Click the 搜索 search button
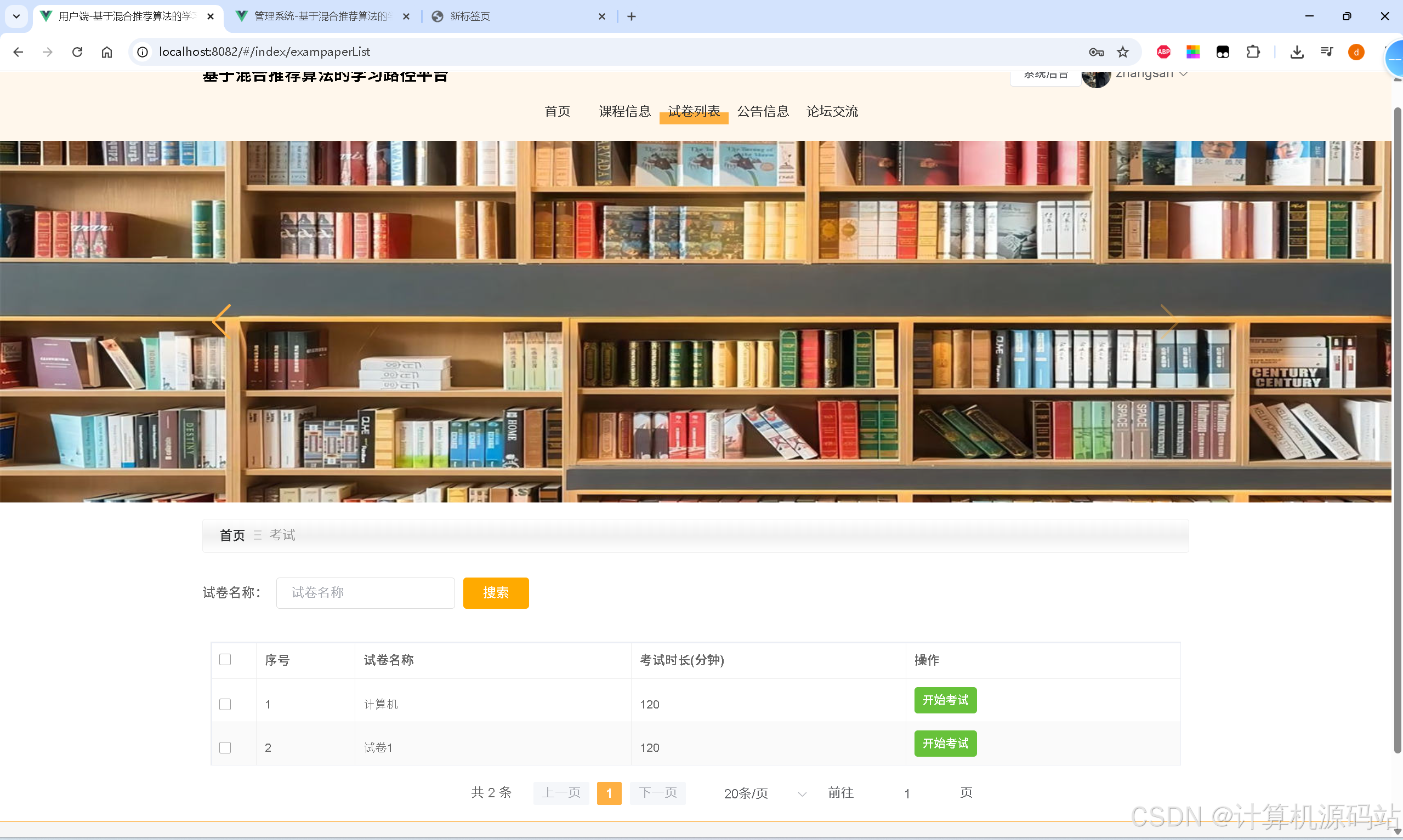The height and width of the screenshot is (840, 1403). click(x=496, y=593)
